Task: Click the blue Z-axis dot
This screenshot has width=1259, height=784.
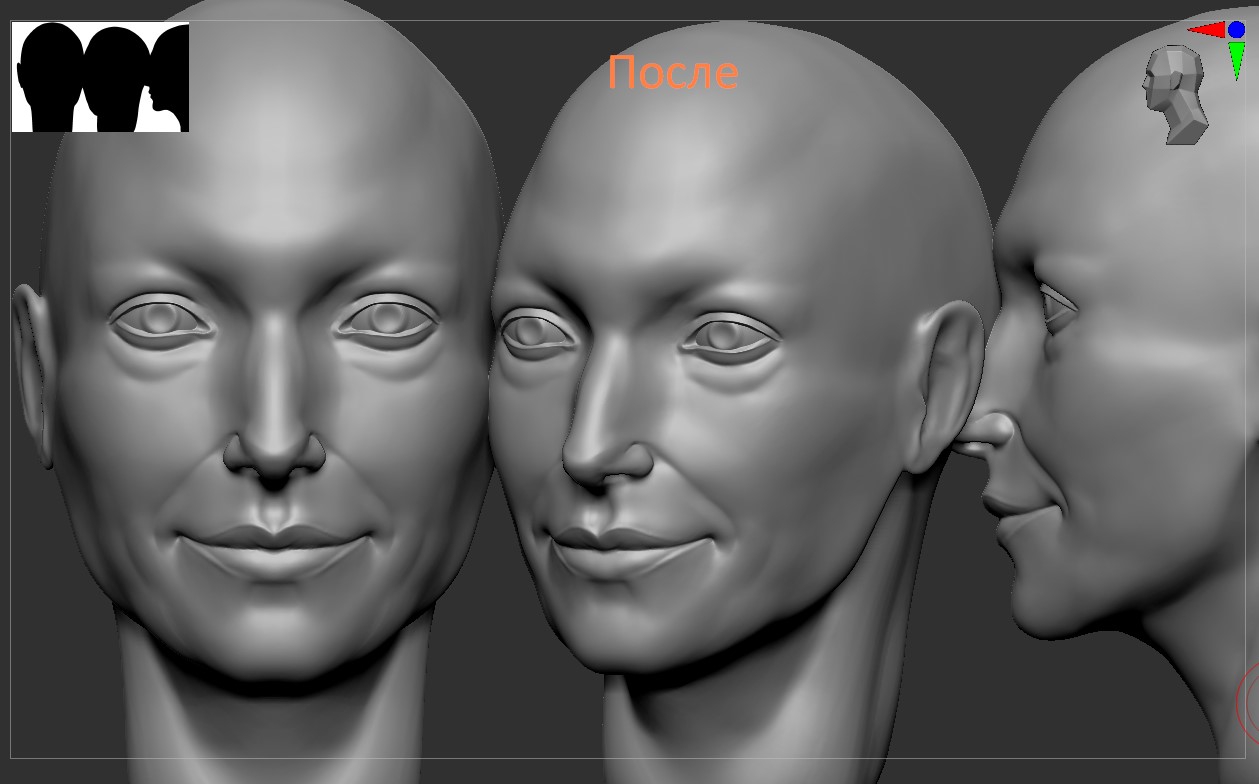Action: (1236, 30)
